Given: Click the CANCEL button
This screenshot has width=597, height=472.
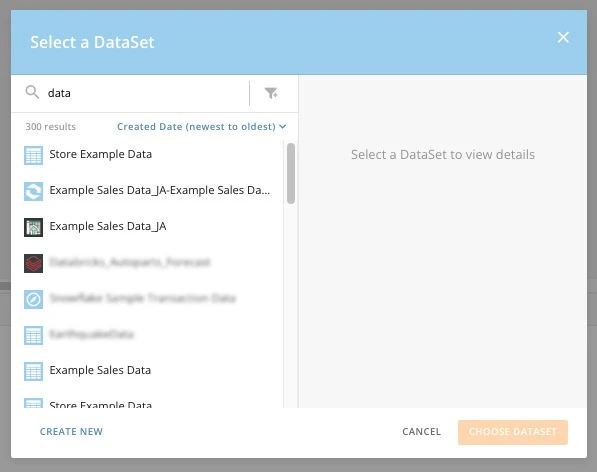Looking at the screenshot, I should (x=421, y=431).
